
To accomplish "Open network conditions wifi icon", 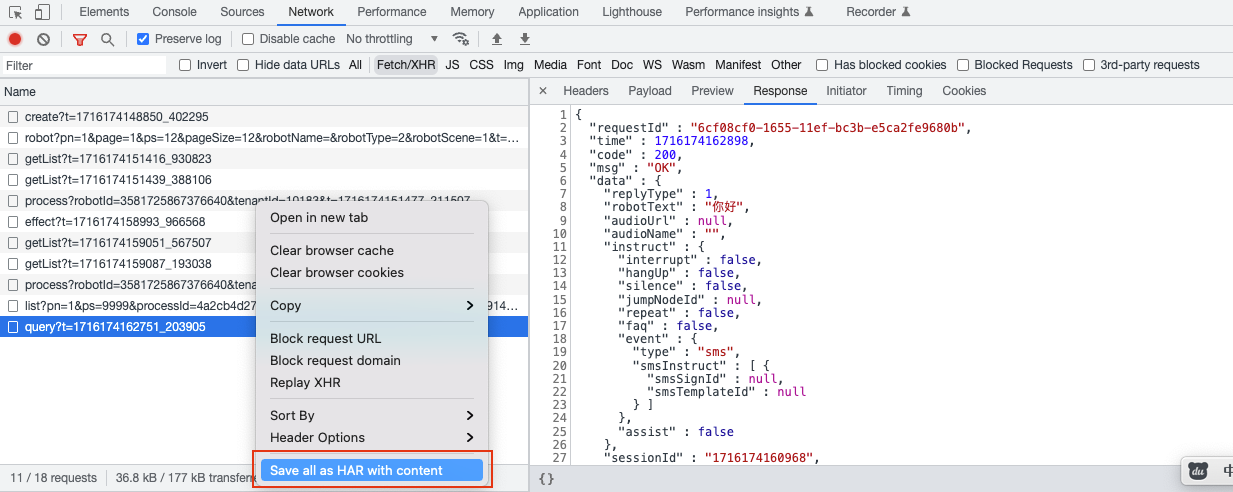I will (x=461, y=39).
